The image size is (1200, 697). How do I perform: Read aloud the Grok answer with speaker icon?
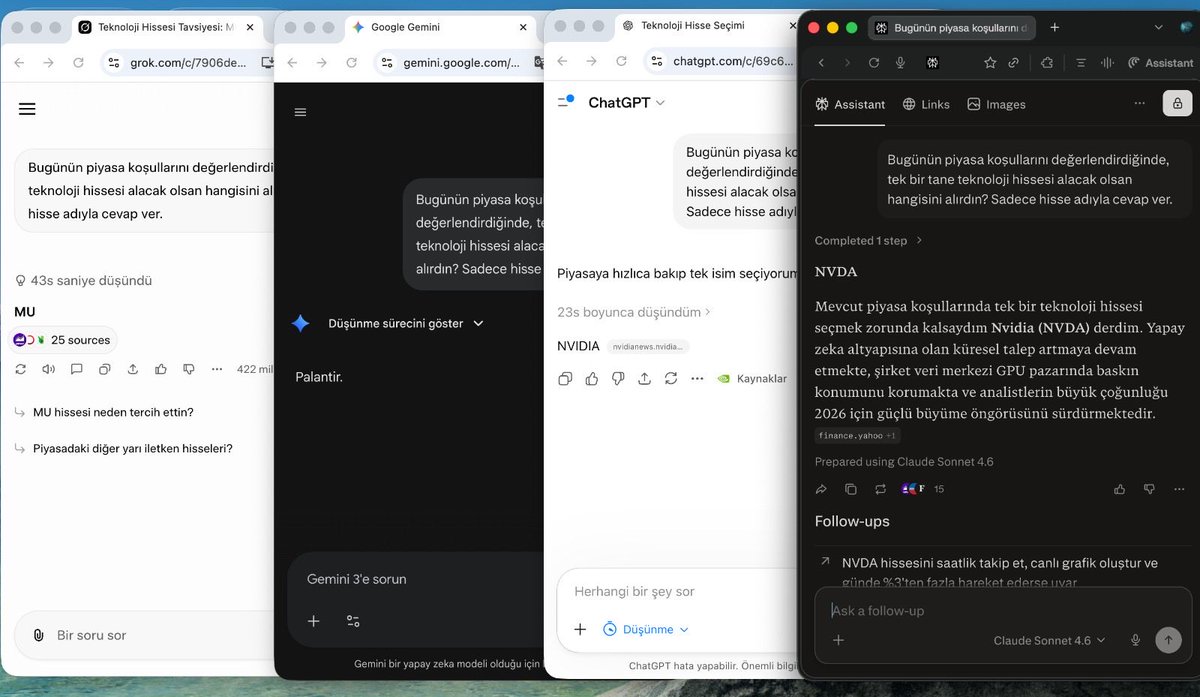coord(48,369)
